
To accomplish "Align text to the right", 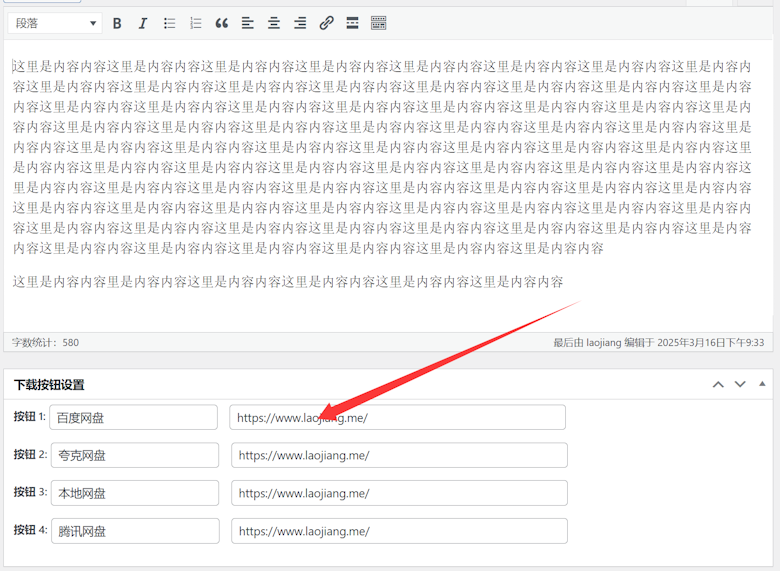I will 300,23.
